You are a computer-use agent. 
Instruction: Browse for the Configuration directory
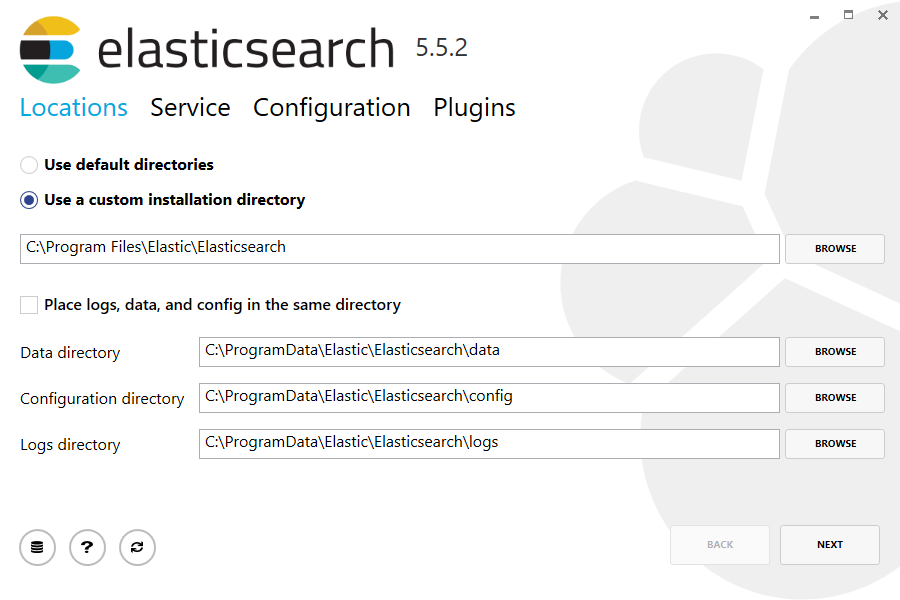[835, 397]
